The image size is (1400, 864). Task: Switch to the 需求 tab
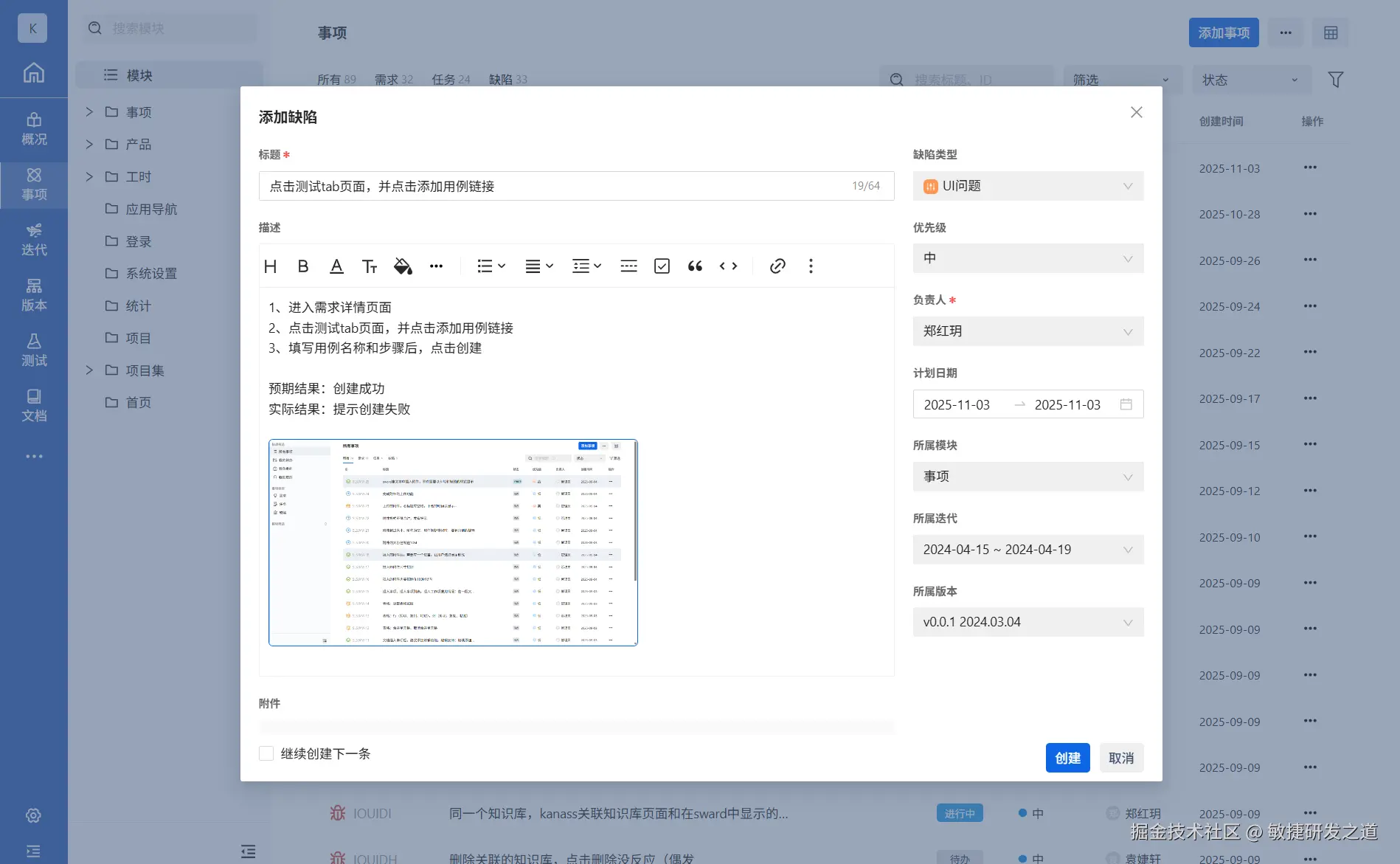(x=394, y=80)
